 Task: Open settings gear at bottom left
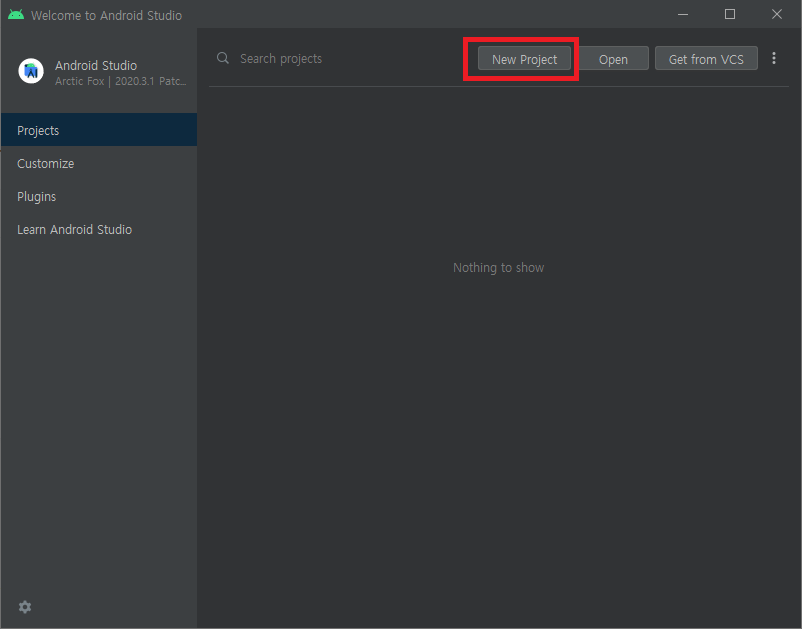pos(25,606)
